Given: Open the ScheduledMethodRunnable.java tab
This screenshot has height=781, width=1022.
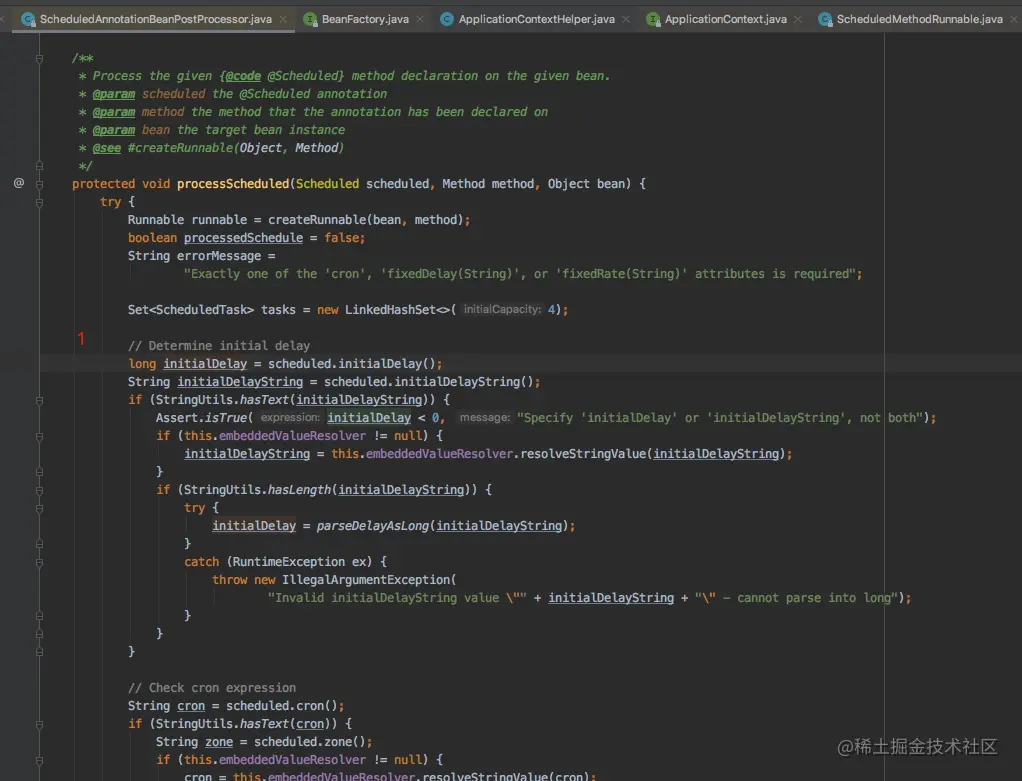Looking at the screenshot, I should coord(919,19).
